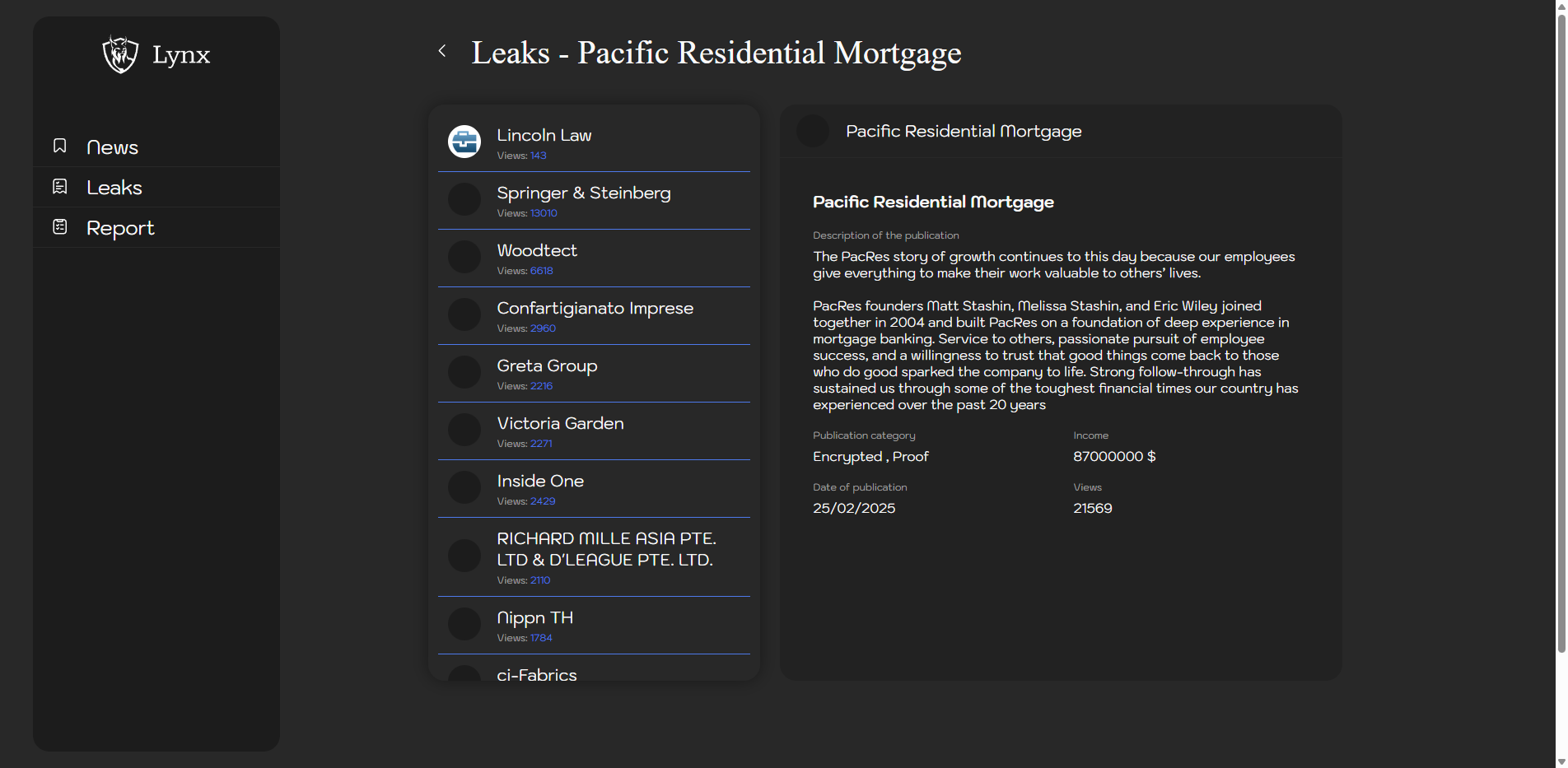Select the Inside One leak

(540, 482)
